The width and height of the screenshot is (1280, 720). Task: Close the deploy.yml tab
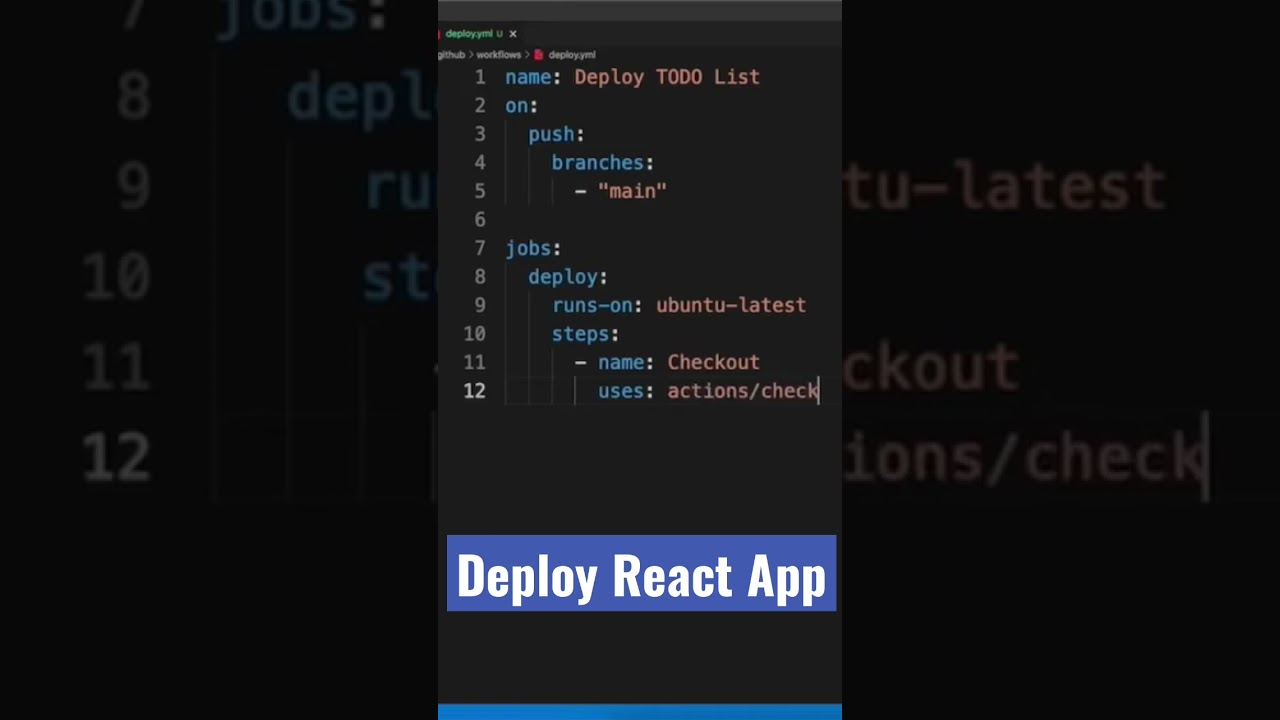513,34
